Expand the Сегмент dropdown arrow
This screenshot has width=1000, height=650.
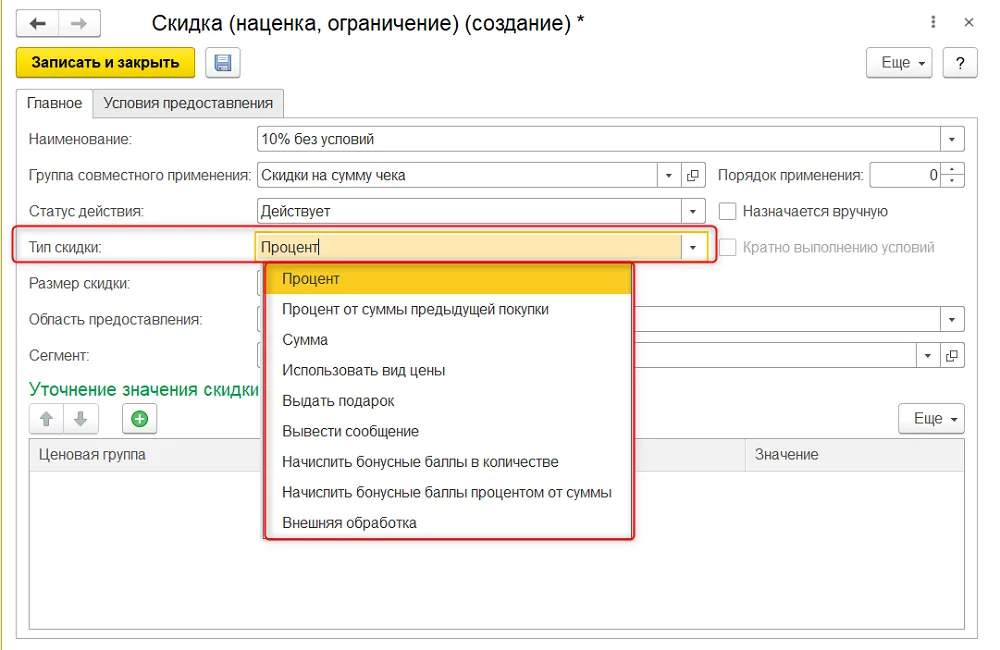tap(927, 355)
